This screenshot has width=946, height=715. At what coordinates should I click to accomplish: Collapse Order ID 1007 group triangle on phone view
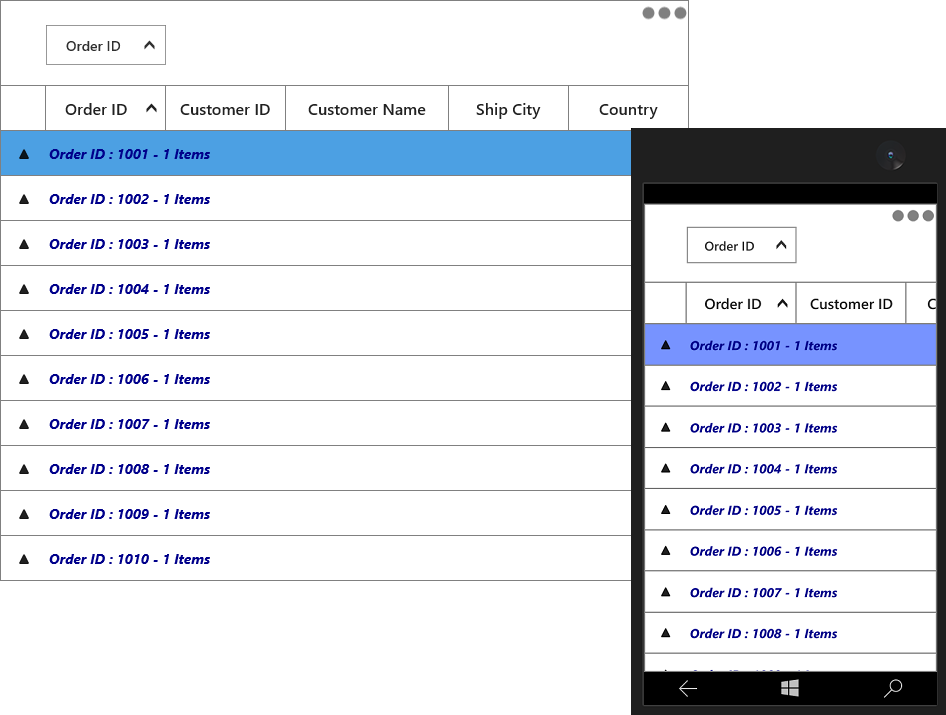(x=665, y=592)
